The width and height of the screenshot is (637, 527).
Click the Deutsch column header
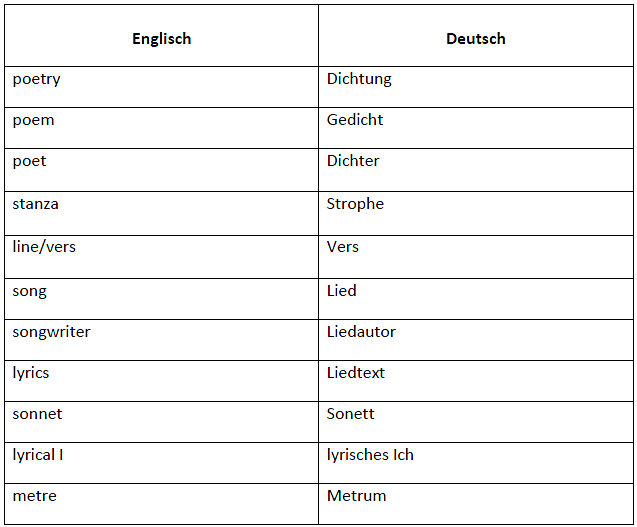[476, 36]
